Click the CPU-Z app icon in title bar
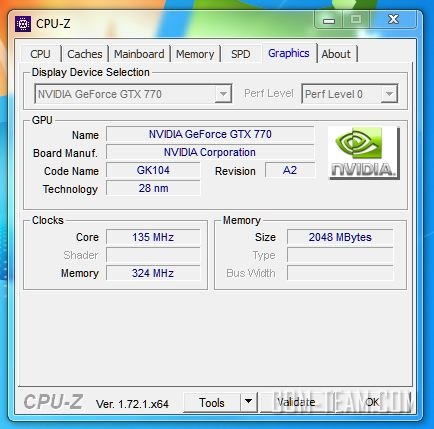Image resolution: width=434 pixels, height=429 pixels. point(23,24)
